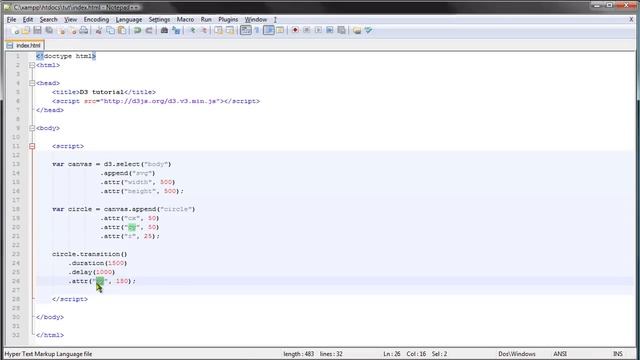Toggle synchronize horizontal scrolling icon

point(230,30)
